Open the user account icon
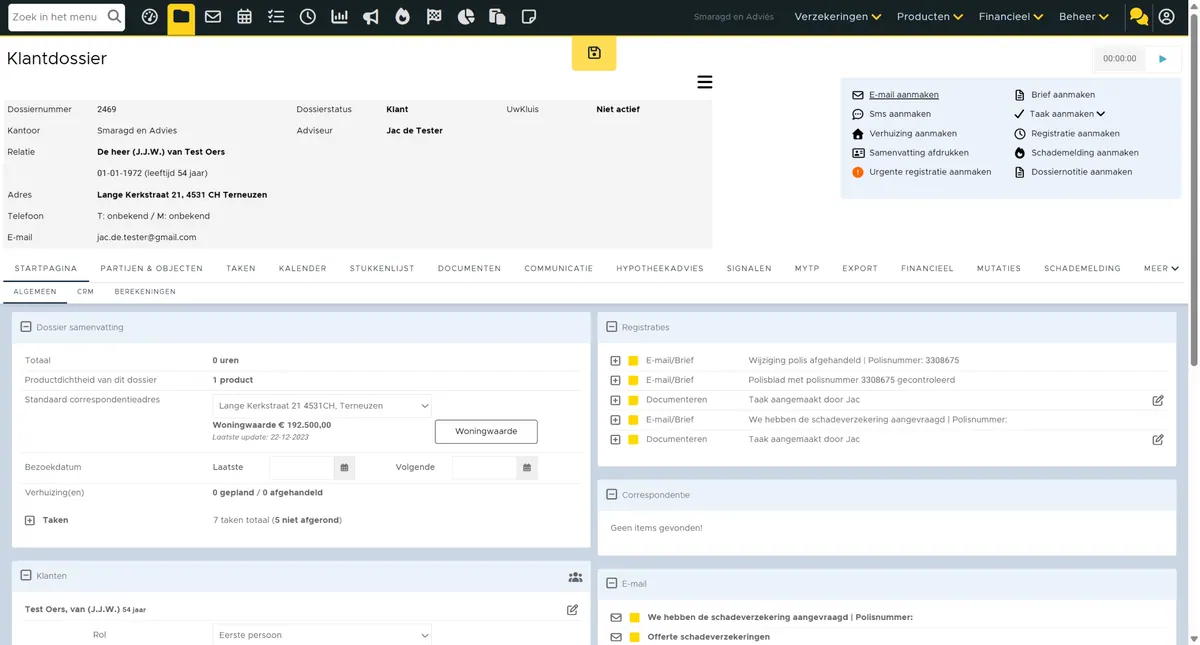1200x645 pixels. [1166, 17]
